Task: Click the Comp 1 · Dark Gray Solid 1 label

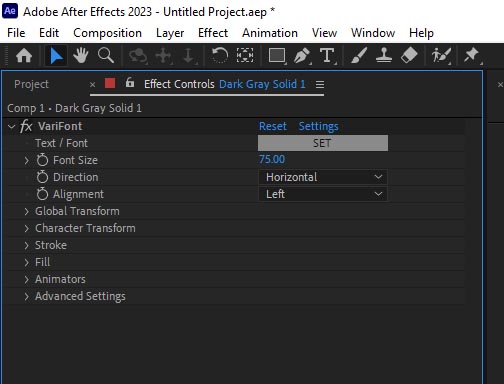Action: [x=74, y=108]
